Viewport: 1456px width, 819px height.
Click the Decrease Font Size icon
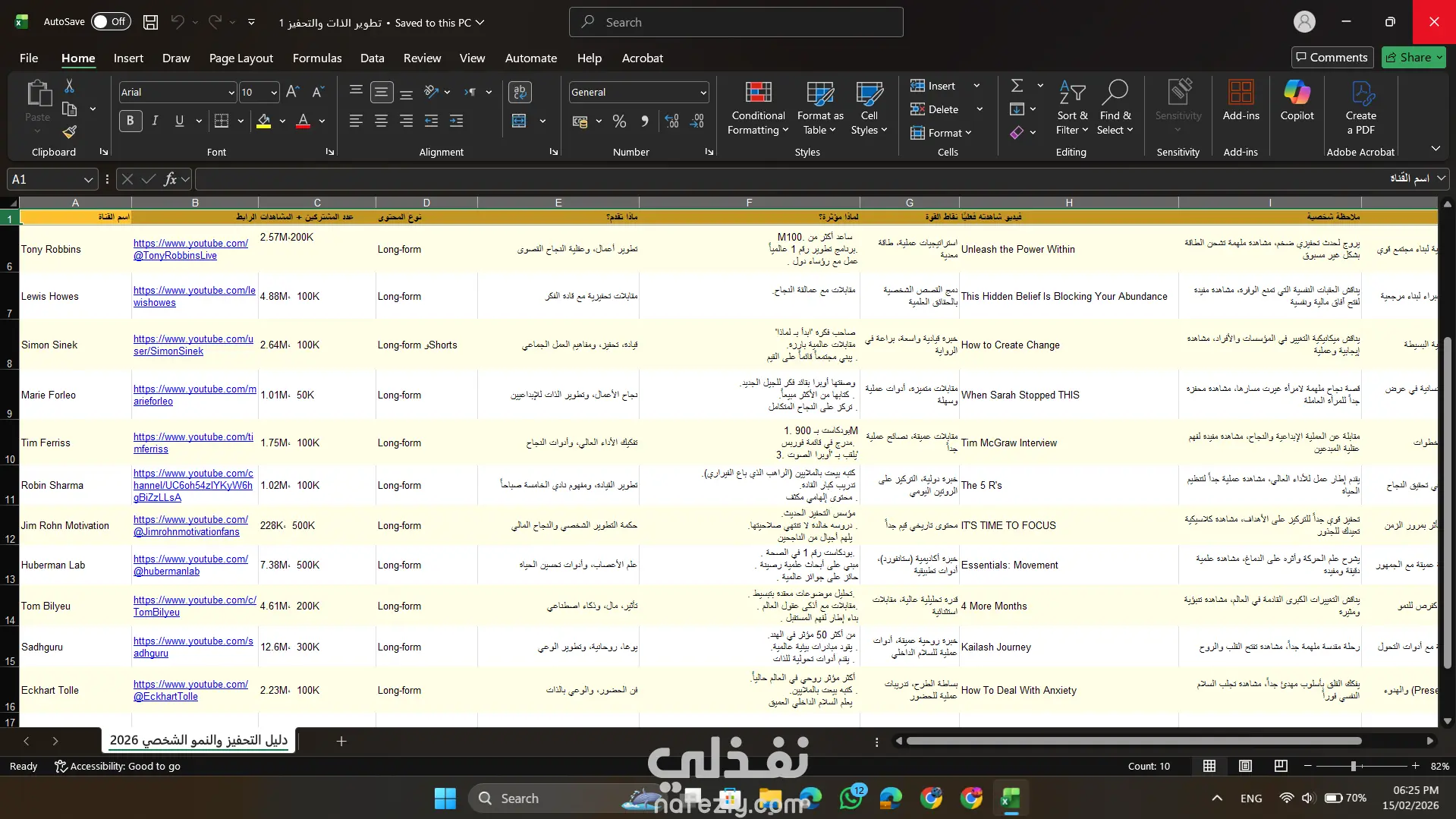click(x=319, y=92)
